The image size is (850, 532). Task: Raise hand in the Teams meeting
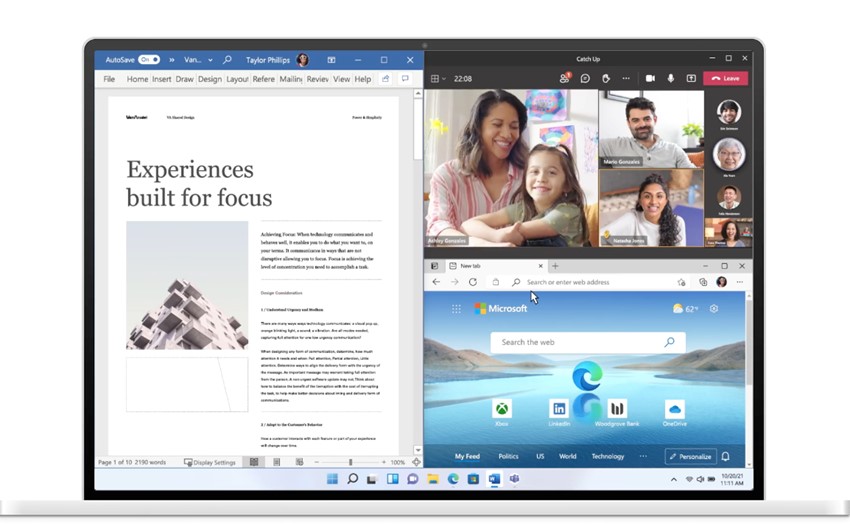tap(606, 79)
